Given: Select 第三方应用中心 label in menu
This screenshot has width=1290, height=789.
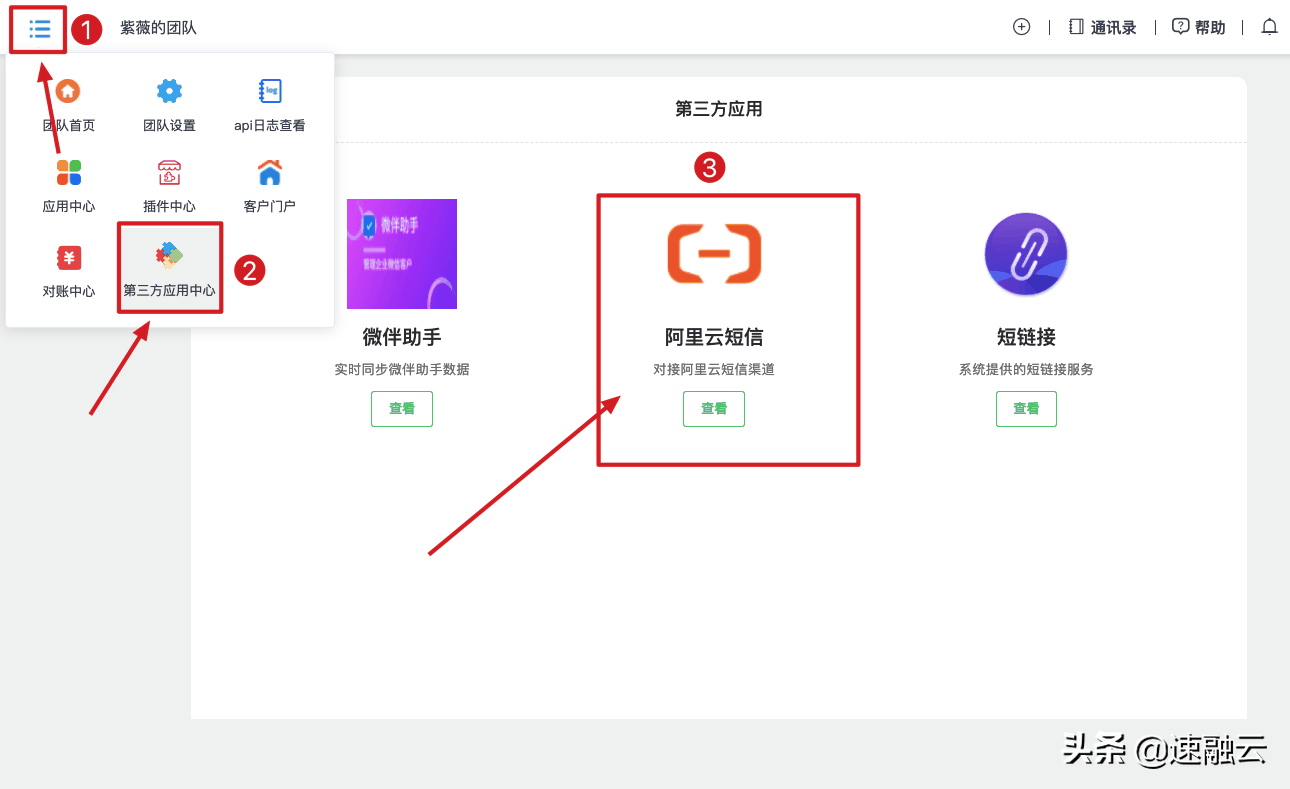Looking at the screenshot, I should (x=169, y=292).
